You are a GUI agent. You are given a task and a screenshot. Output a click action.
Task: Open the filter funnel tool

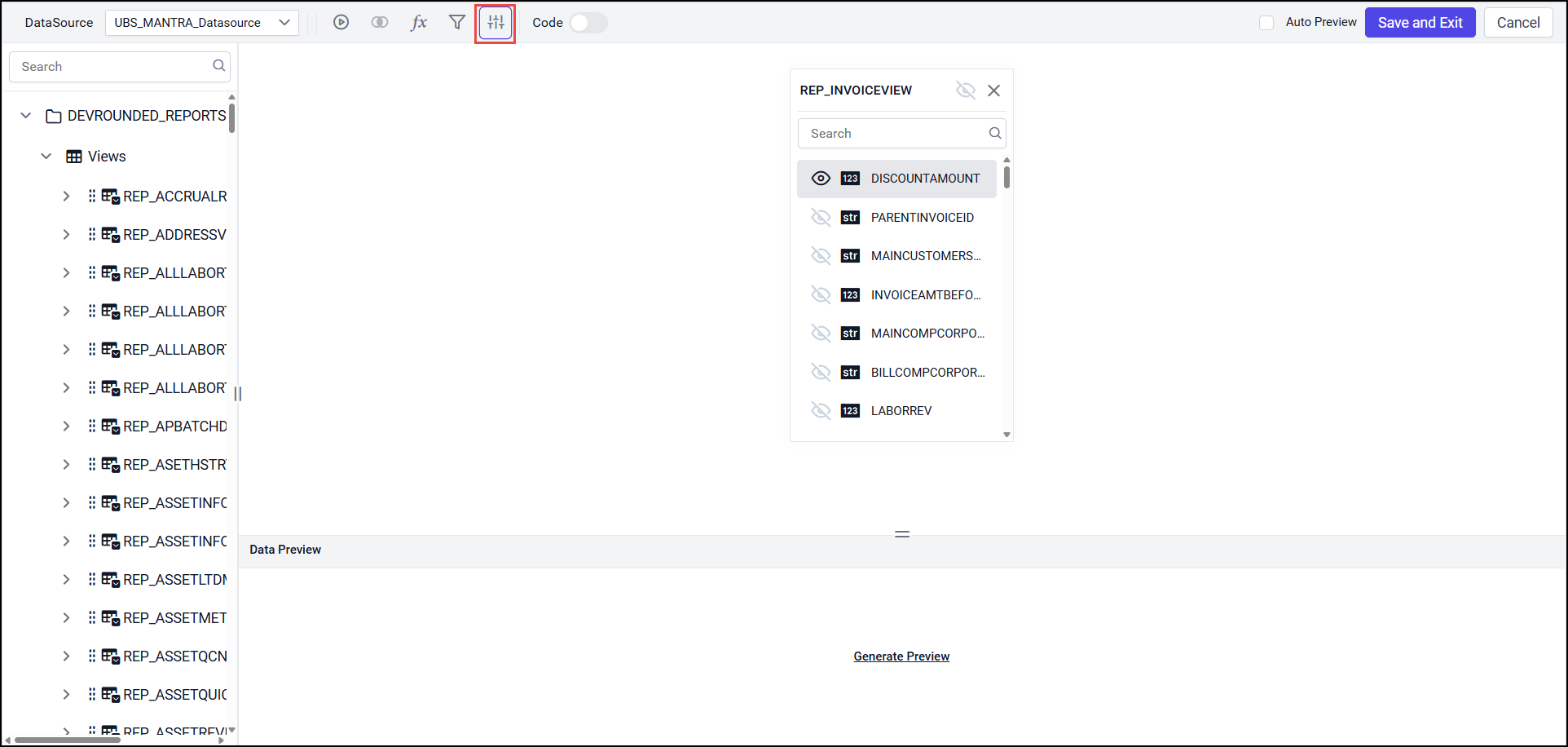click(457, 23)
